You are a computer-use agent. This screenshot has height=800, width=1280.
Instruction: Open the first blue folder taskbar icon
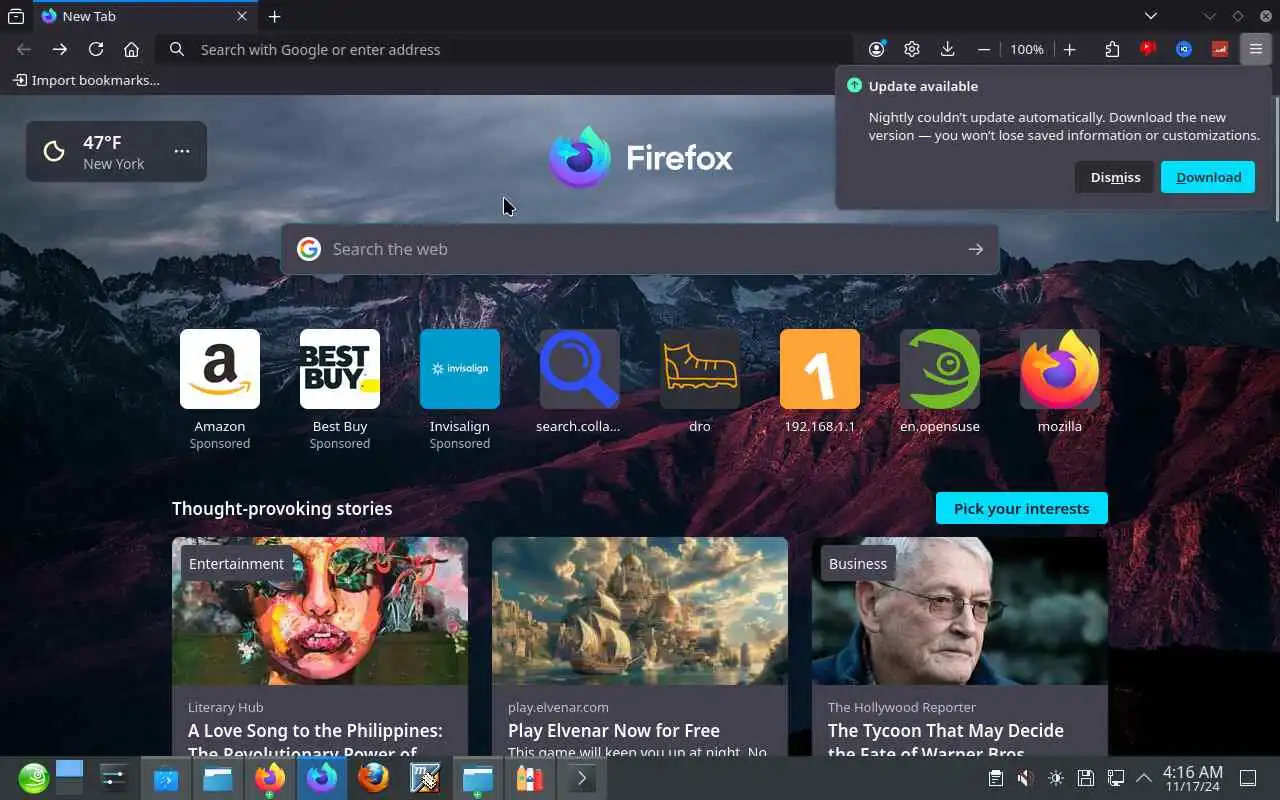(217, 778)
